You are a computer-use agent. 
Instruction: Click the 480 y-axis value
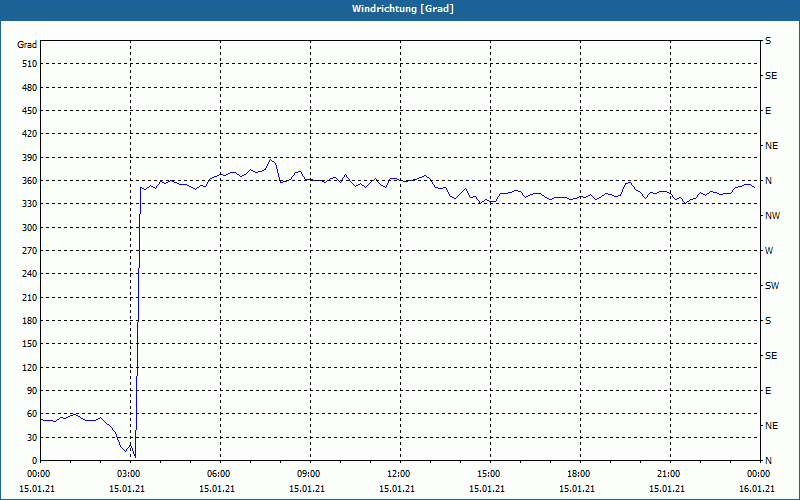pos(30,88)
